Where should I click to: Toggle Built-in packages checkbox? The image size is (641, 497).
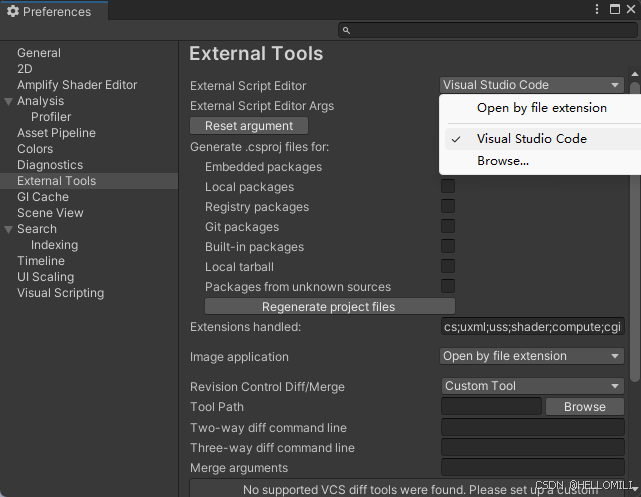pos(448,246)
